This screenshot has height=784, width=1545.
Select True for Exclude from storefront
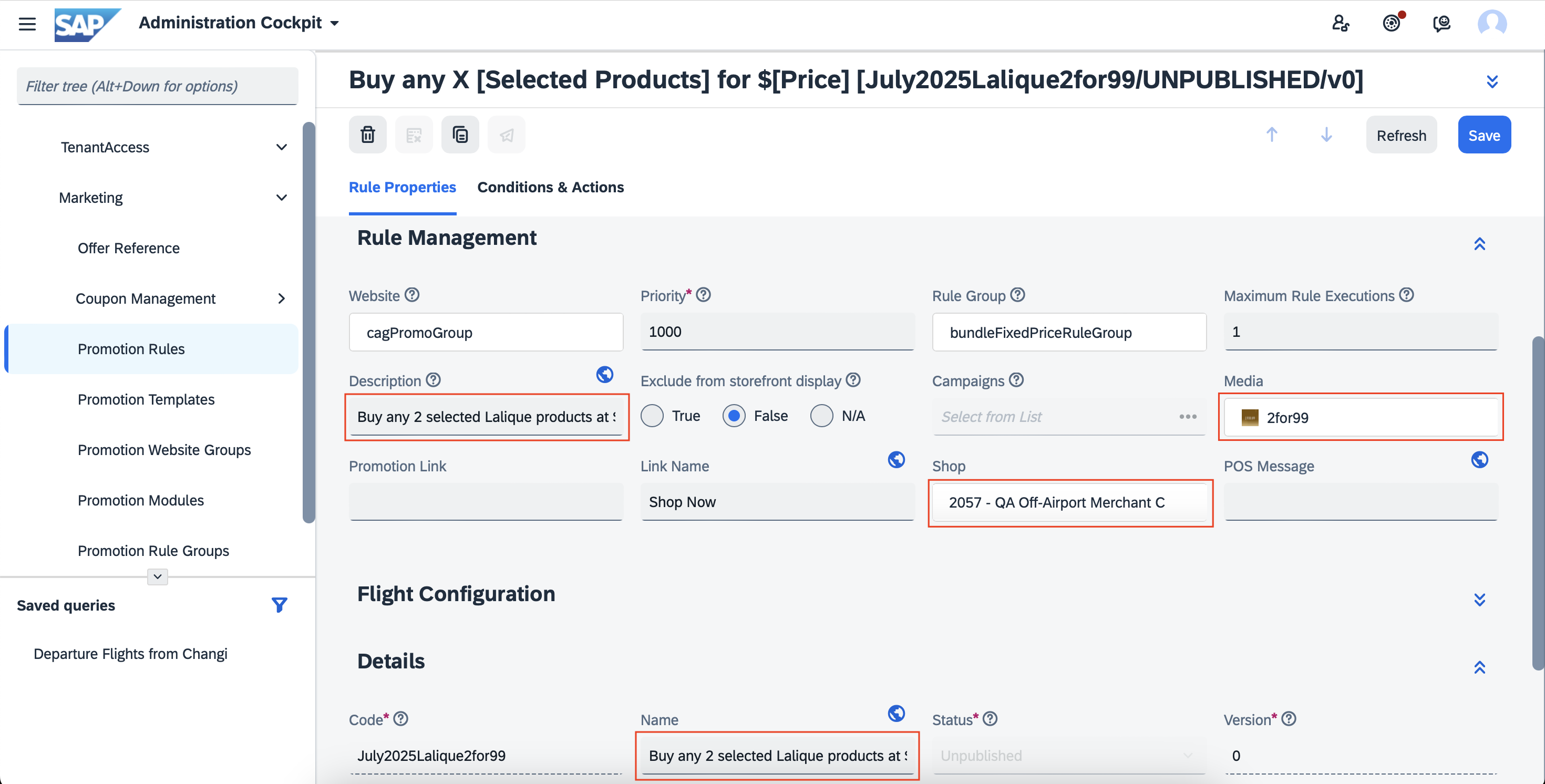(652, 415)
